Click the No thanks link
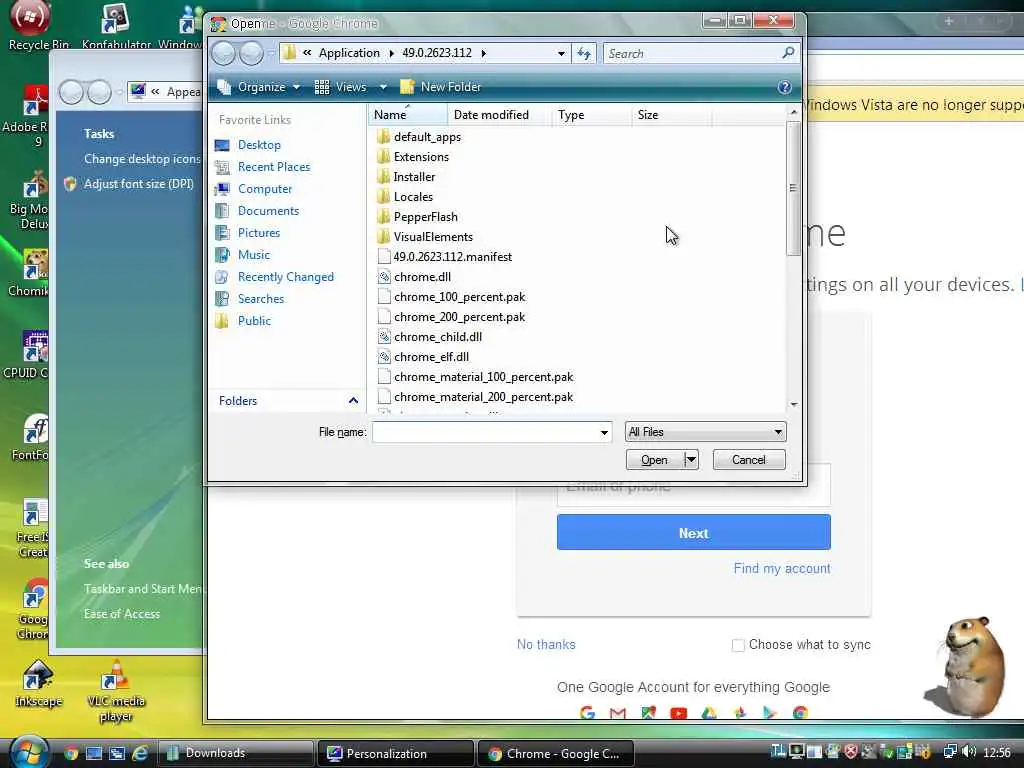This screenshot has height=768, width=1024. (x=546, y=645)
